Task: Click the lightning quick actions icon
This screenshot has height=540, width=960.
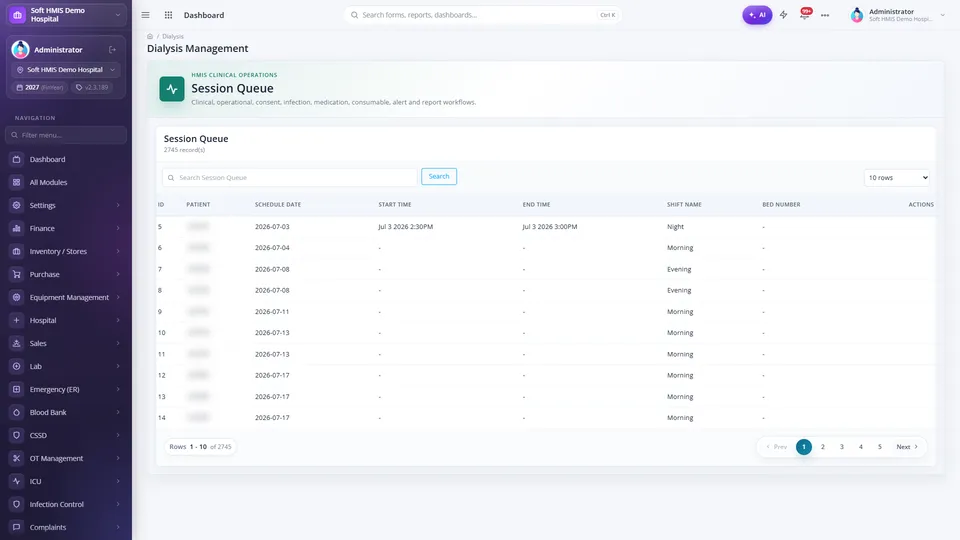Action: 783,15
